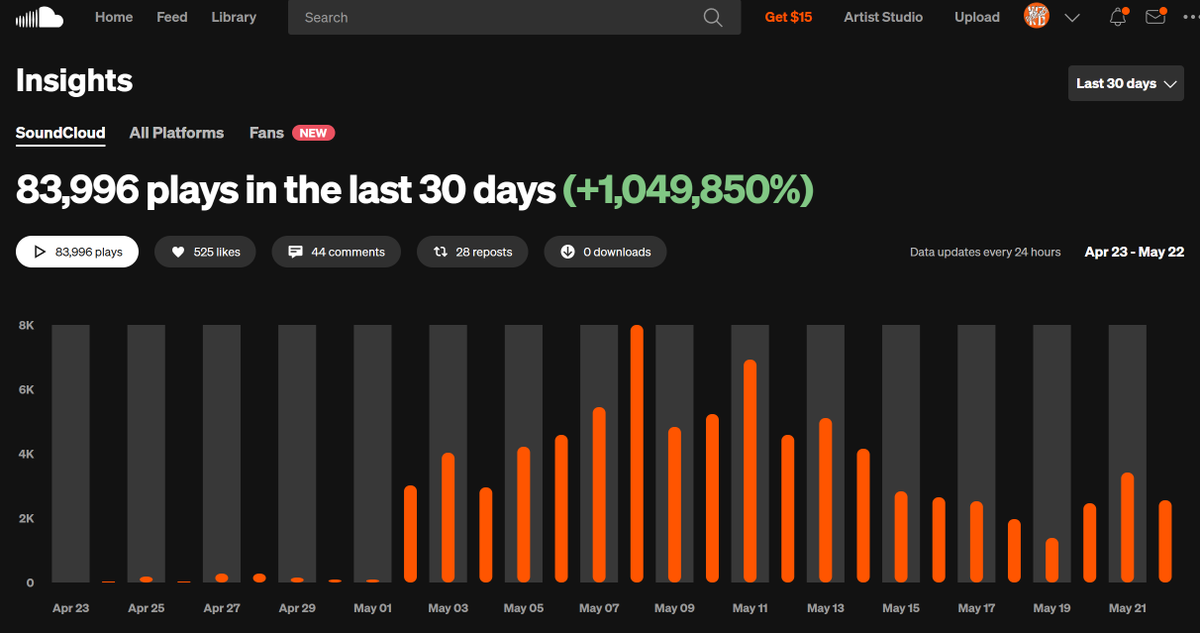
Task: Click the May 19 bar in chart
Action: (1052, 561)
